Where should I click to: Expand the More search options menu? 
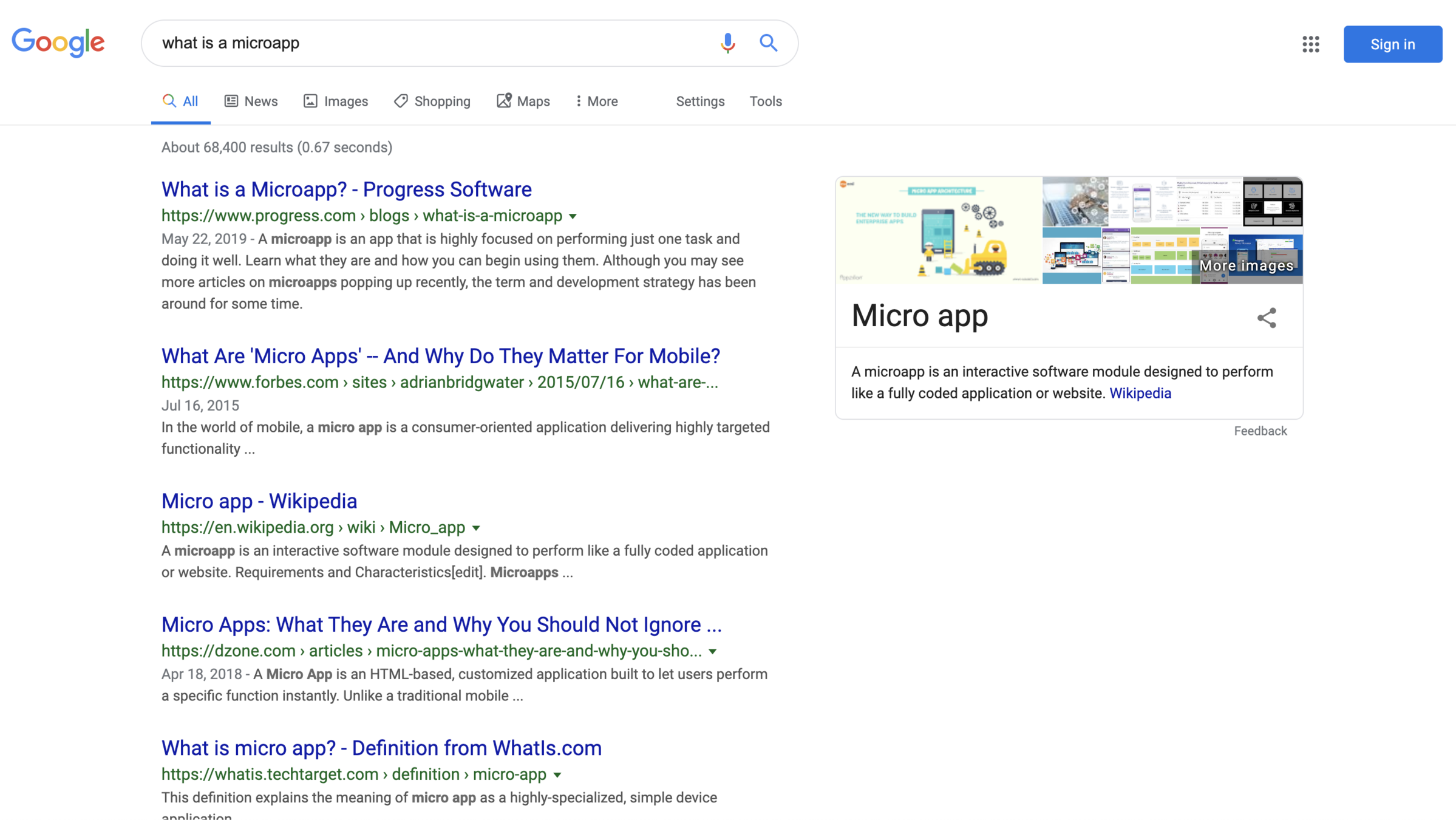point(596,101)
